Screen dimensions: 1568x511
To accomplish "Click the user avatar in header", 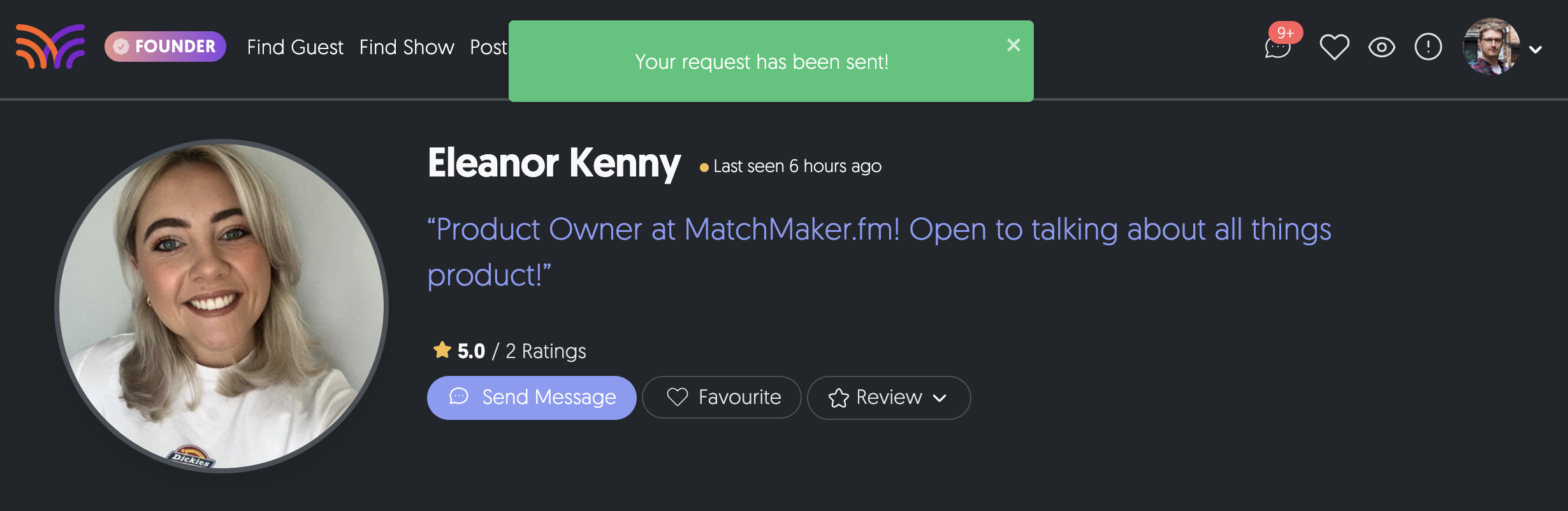I will [1491, 47].
